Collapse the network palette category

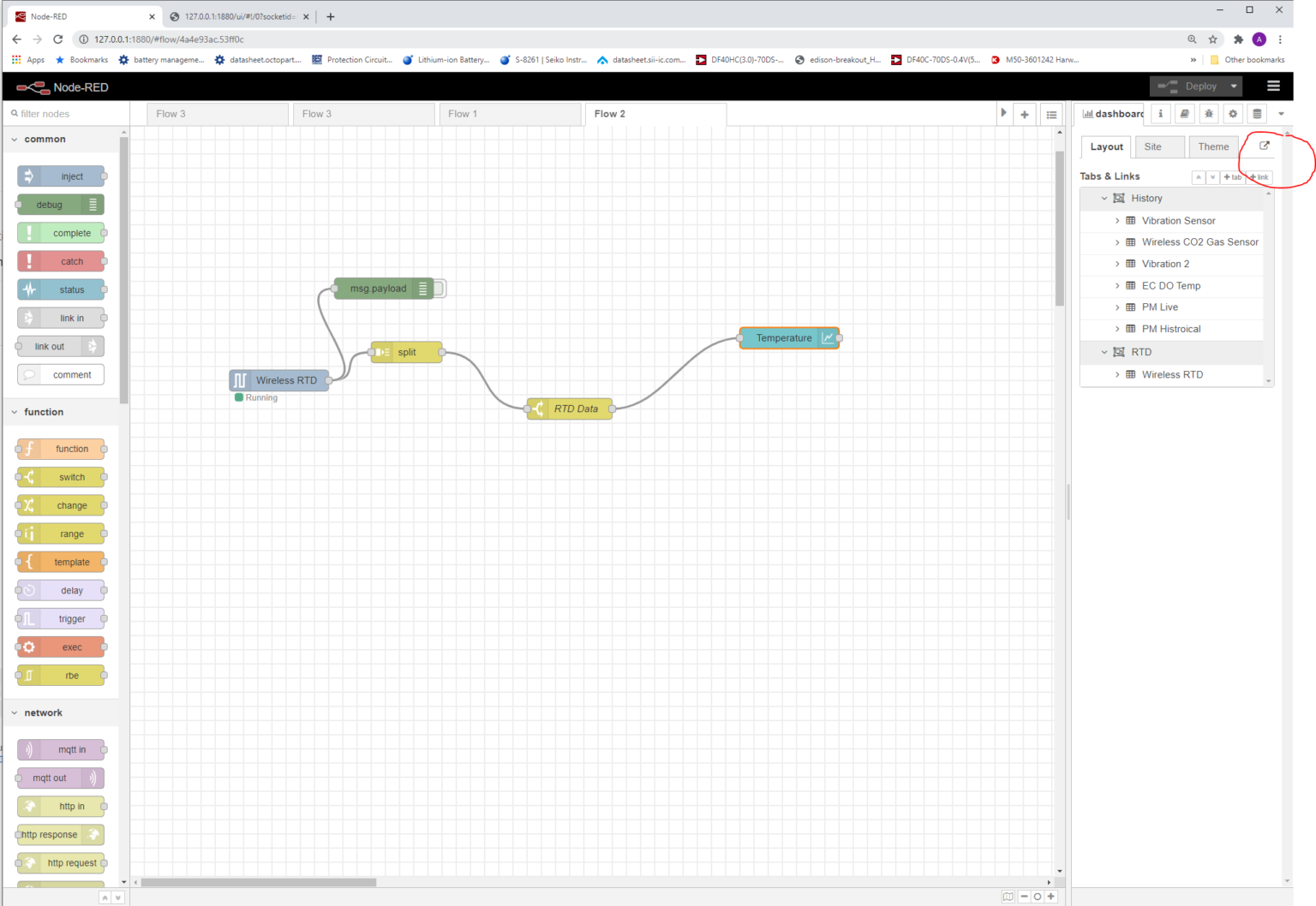pyautogui.click(x=15, y=713)
